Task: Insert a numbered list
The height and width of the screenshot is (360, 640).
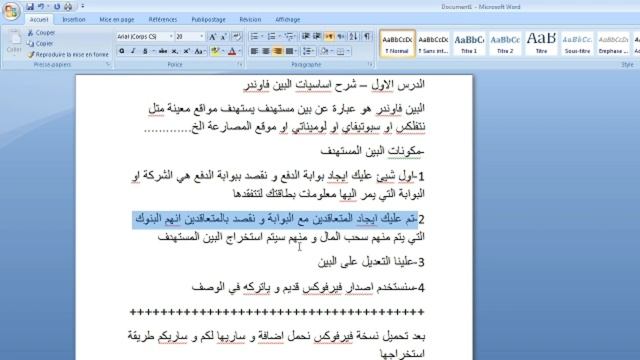Action: coord(271,37)
